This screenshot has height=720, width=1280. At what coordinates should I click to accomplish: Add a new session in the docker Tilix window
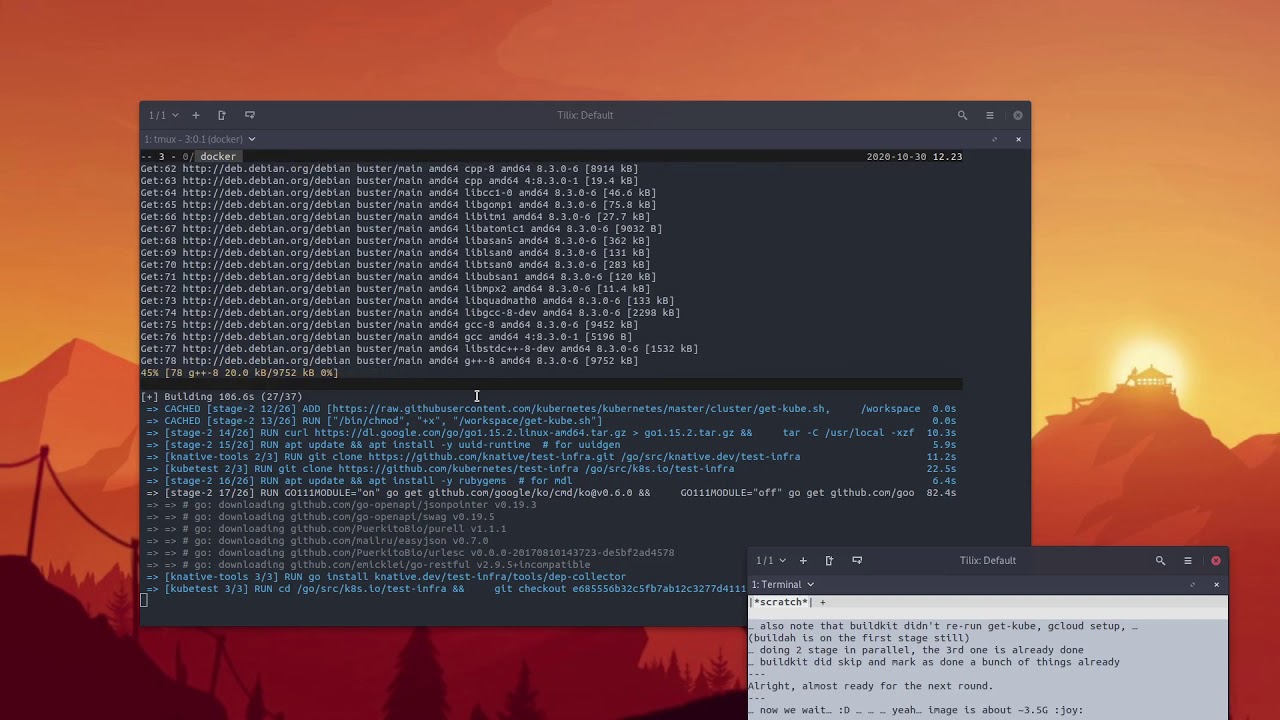pyautogui.click(x=195, y=115)
